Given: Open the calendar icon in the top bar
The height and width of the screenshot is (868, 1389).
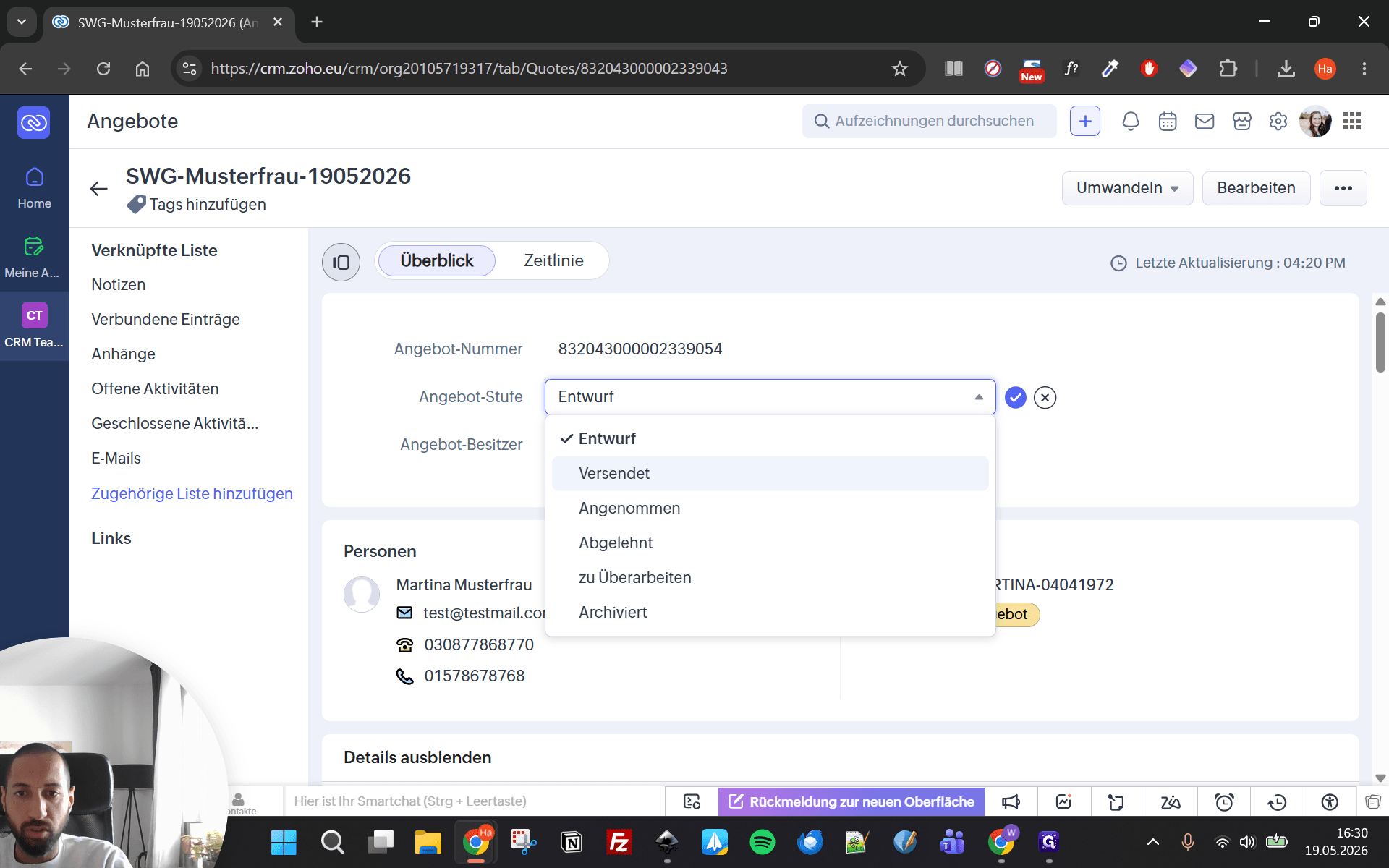Looking at the screenshot, I should point(1168,121).
